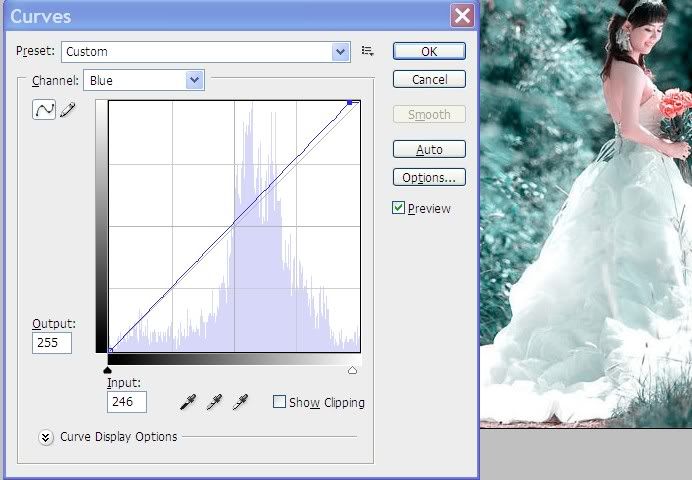Click the OK button
This screenshot has height=480, width=692.
coord(429,51)
